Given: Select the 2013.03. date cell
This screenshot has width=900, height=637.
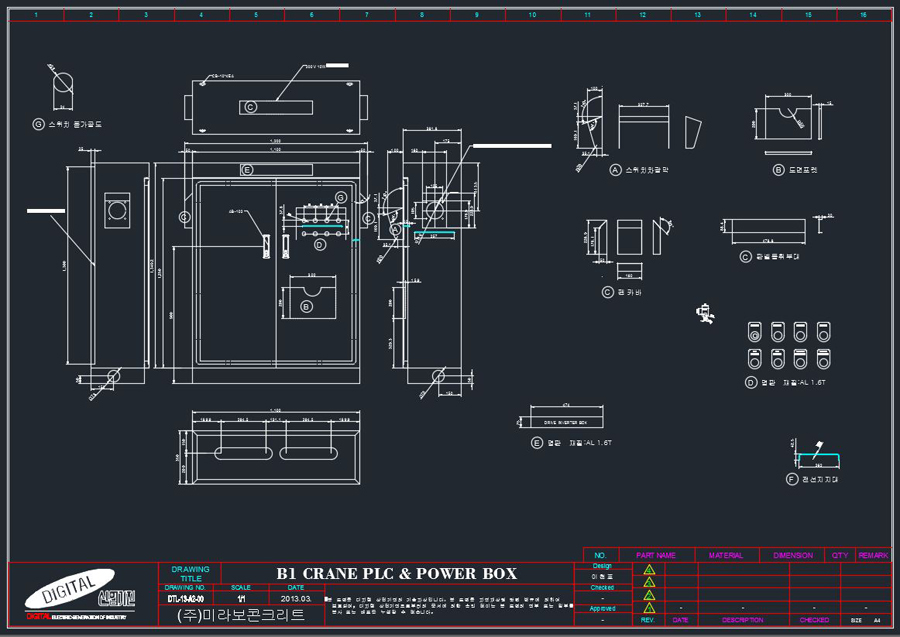Looking at the screenshot, I should pyautogui.click(x=296, y=599).
